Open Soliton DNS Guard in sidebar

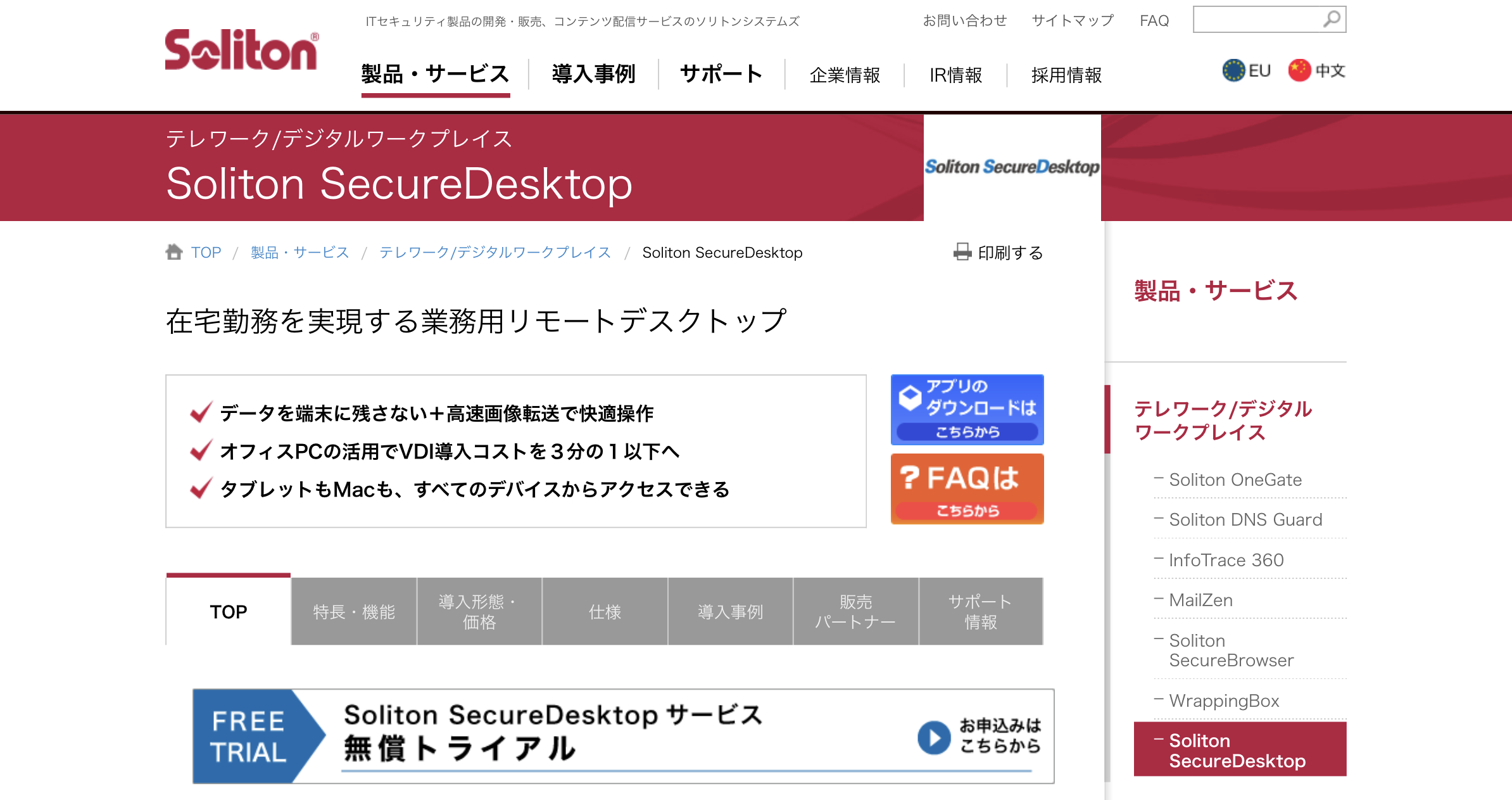click(x=1245, y=519)
